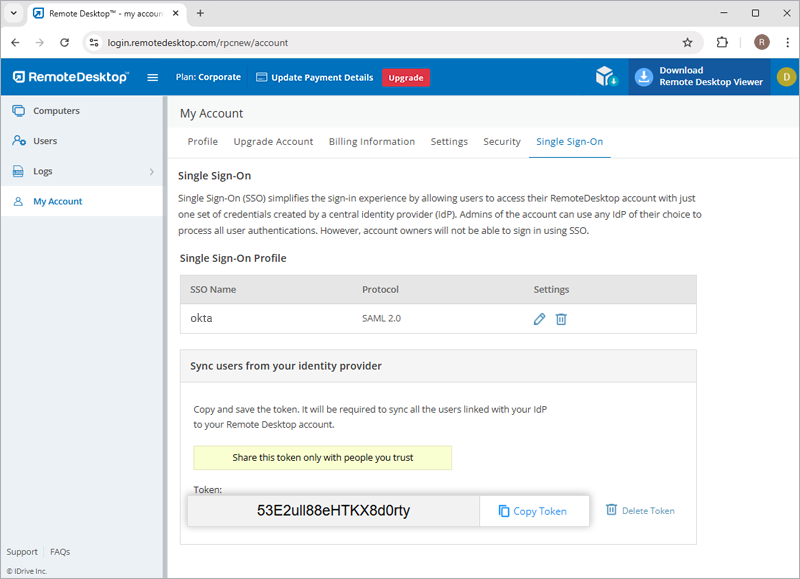Click Delete Token
The width and height of the screenshot is (800, 579).
[640, 511]
